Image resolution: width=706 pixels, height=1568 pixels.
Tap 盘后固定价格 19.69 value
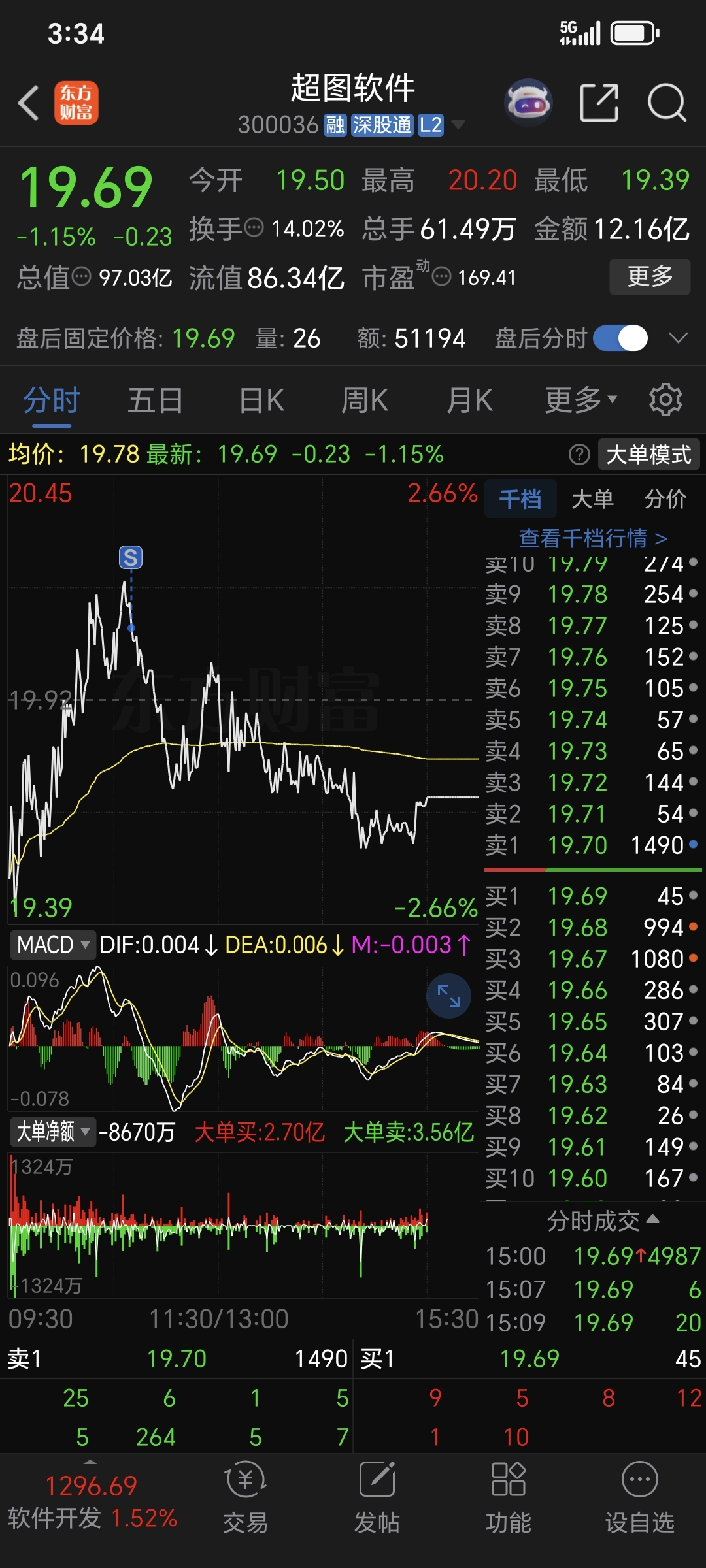[203, 338]
